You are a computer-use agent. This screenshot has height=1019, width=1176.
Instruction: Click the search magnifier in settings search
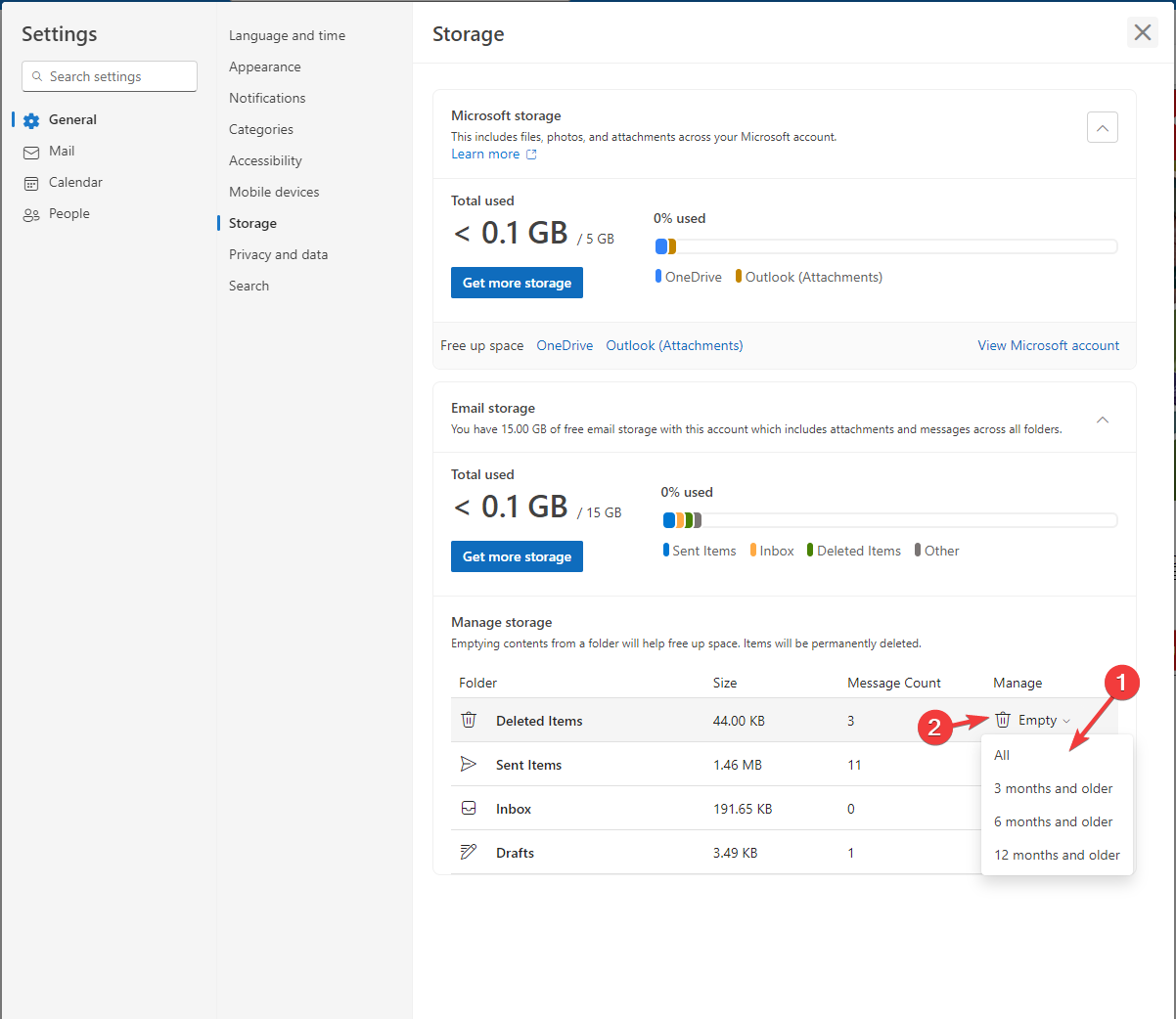pyautogui.click(x=37, y=75)
